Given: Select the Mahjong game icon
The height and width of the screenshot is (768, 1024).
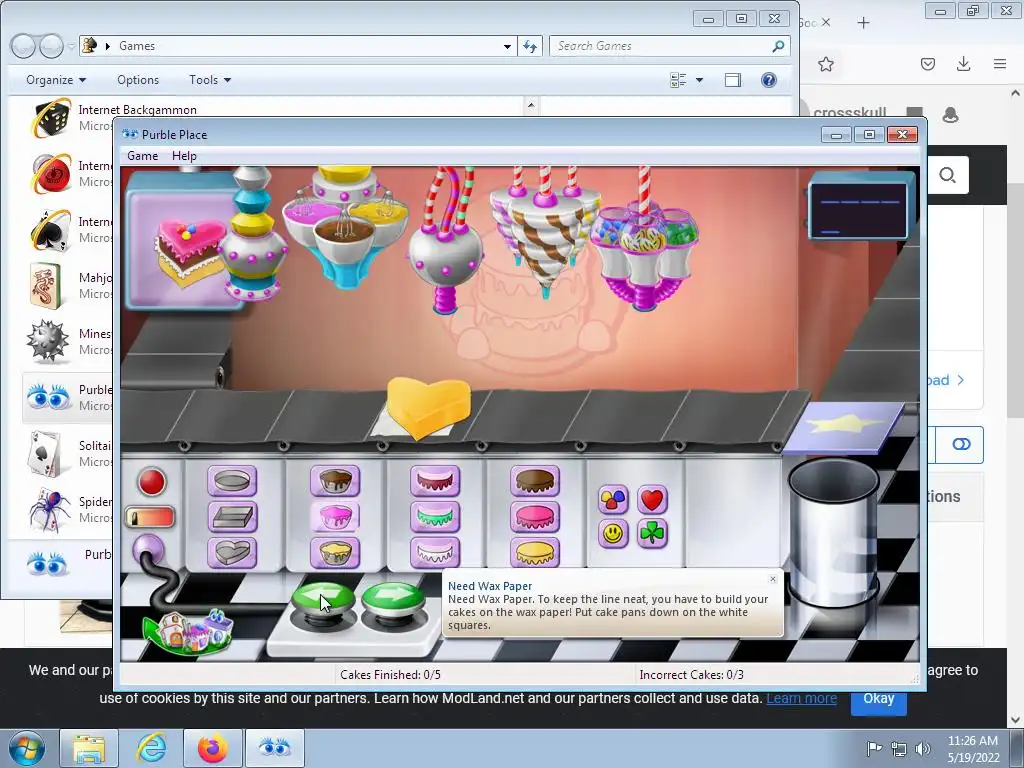Looking at the screenshot, I should pyautogui.click(x=45, y=286).
